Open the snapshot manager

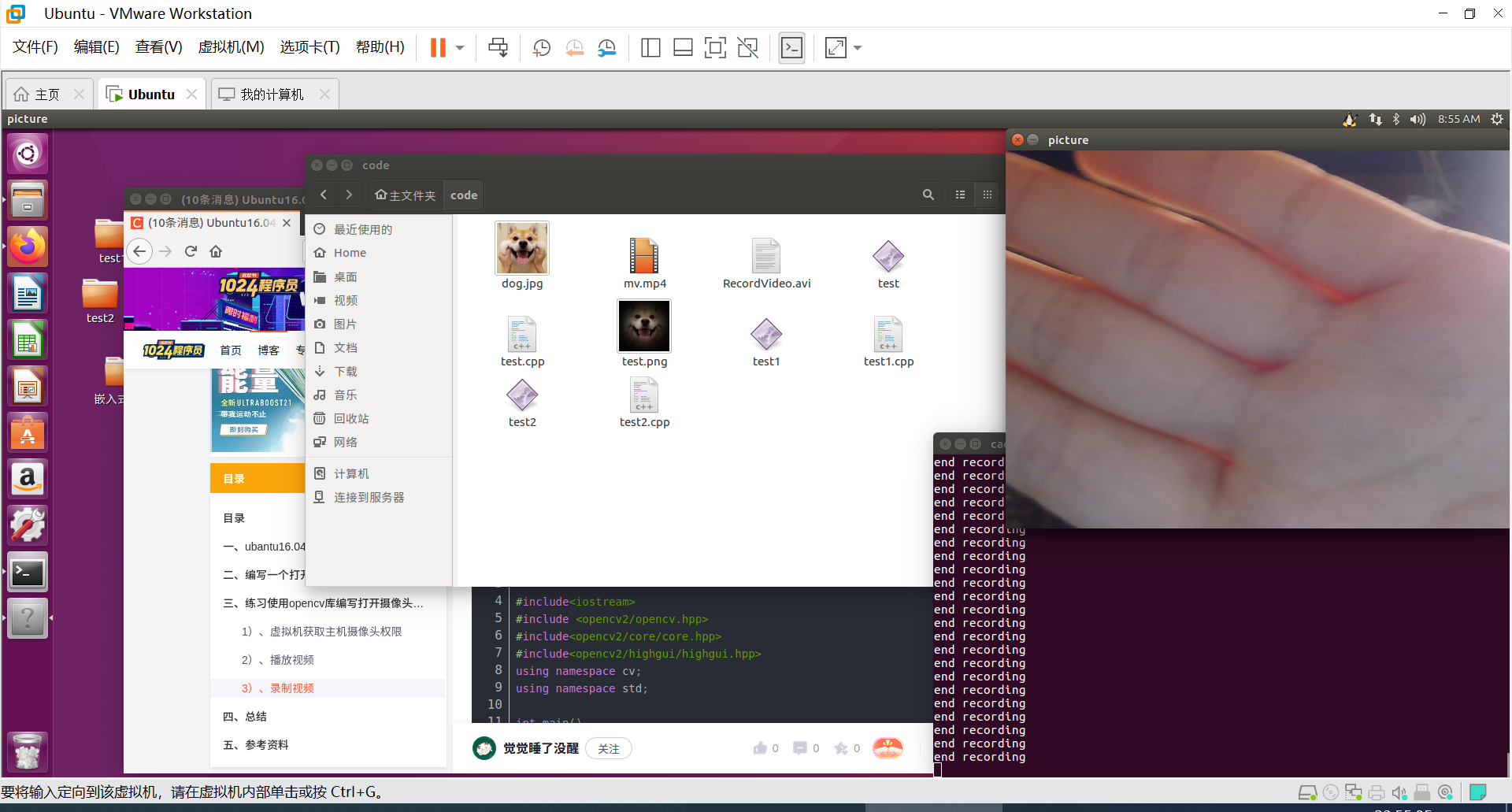pos(607,48)
